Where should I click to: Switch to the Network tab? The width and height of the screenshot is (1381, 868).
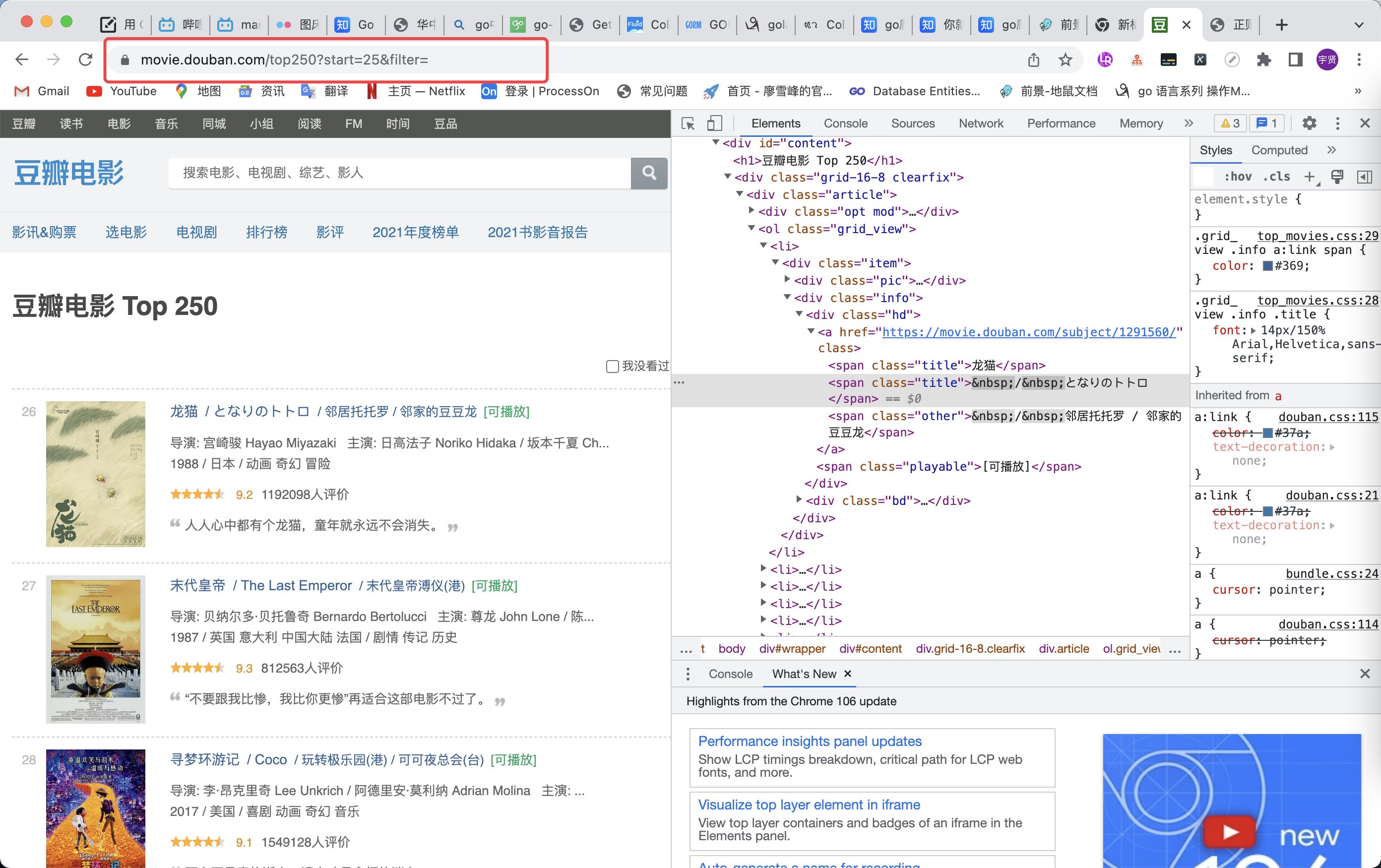(981, 124)
